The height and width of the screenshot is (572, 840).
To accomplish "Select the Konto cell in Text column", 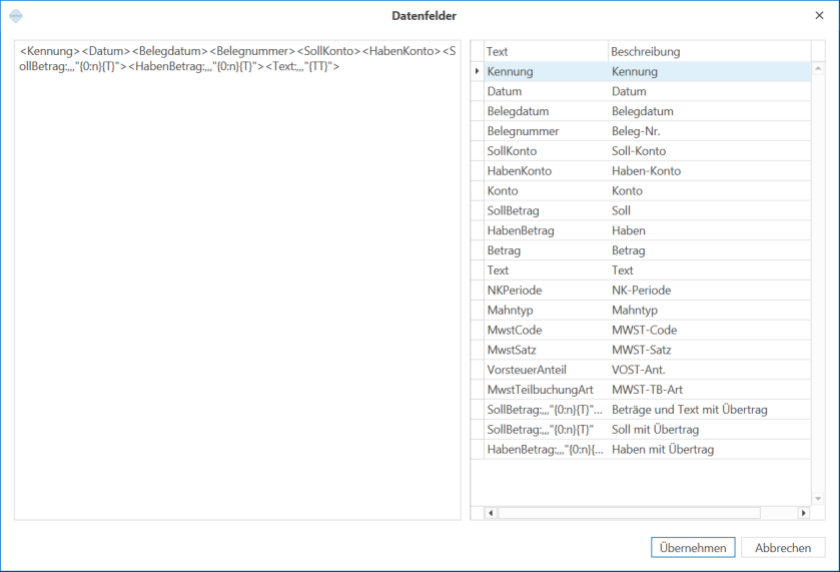I will point(546,190).
